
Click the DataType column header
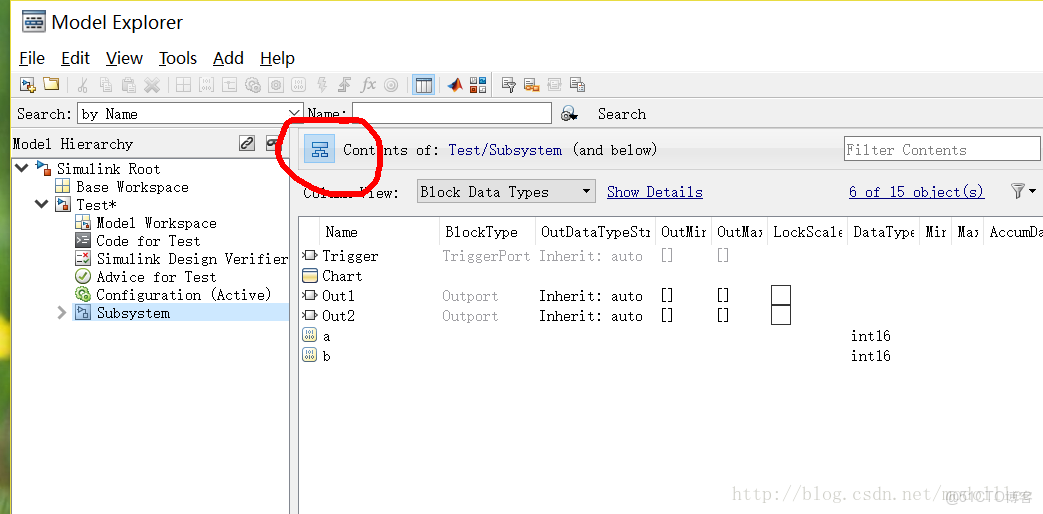coord(883,231)
